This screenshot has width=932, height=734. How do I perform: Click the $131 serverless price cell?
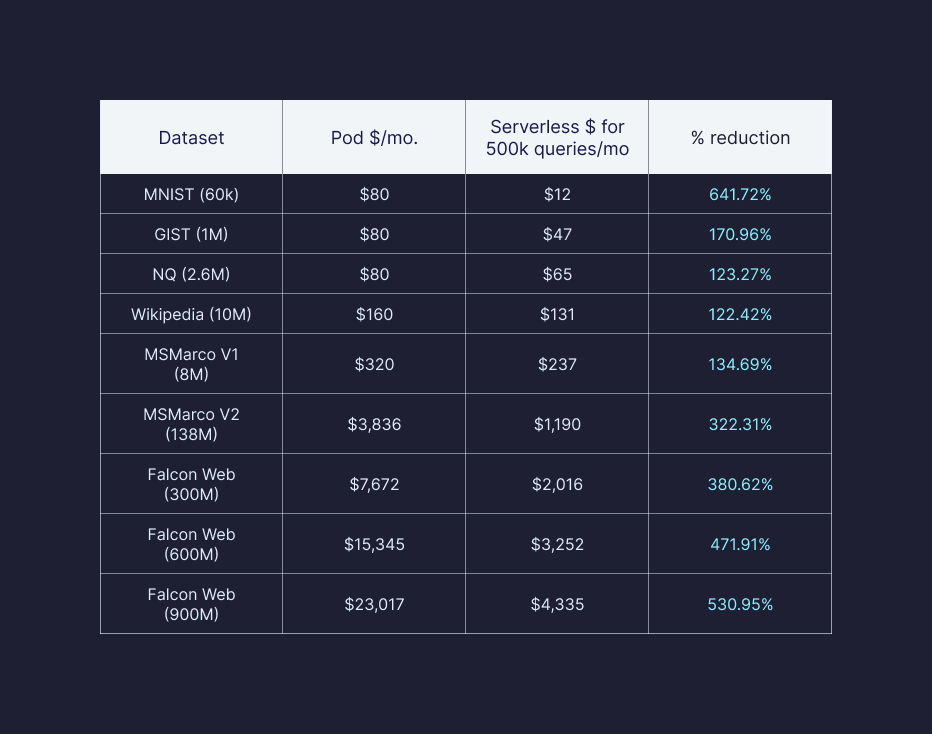[557, 315]
